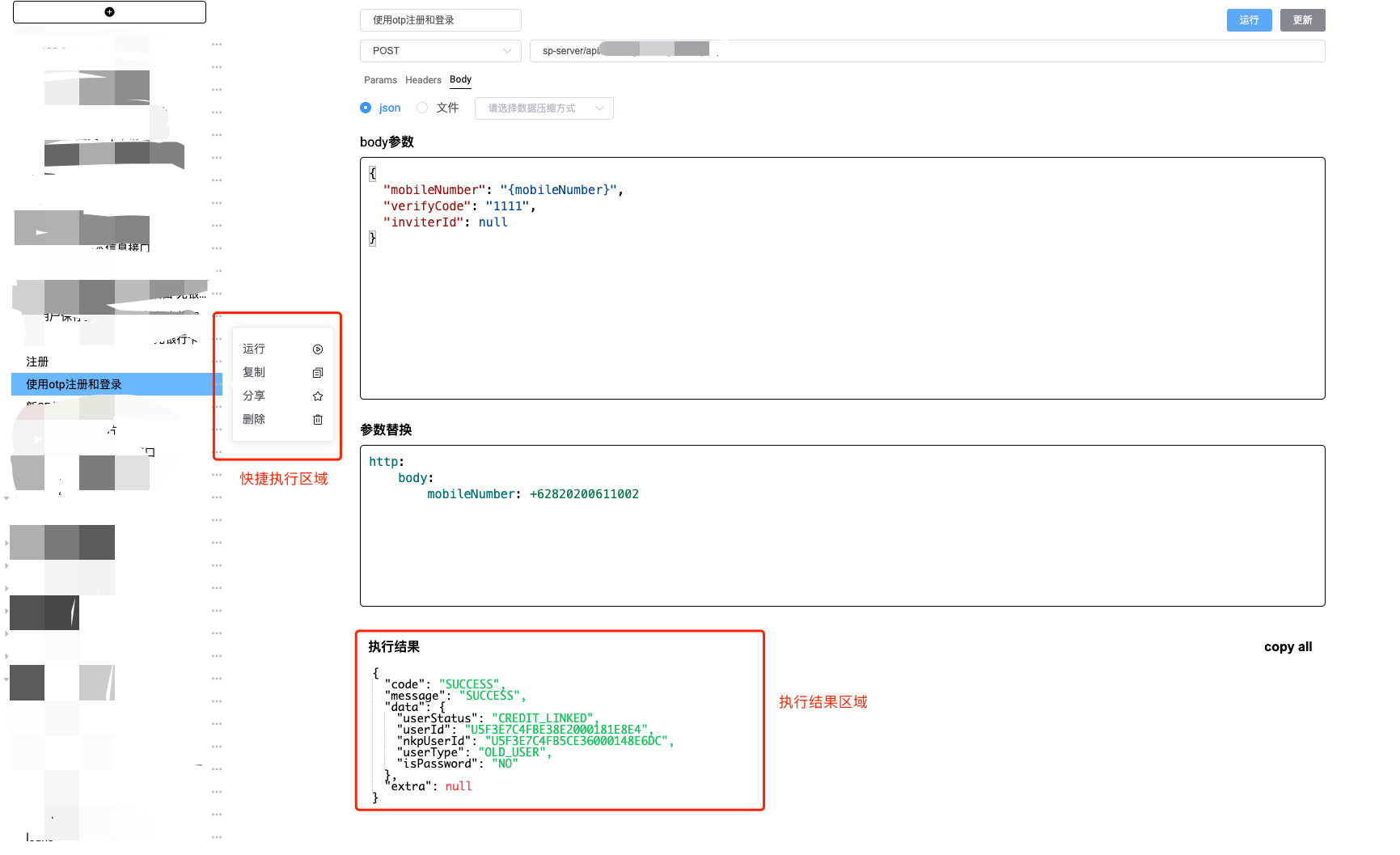
Task: Click inside the 参数替换 editor
Action: pyautogui.click(x=842, y=526)
